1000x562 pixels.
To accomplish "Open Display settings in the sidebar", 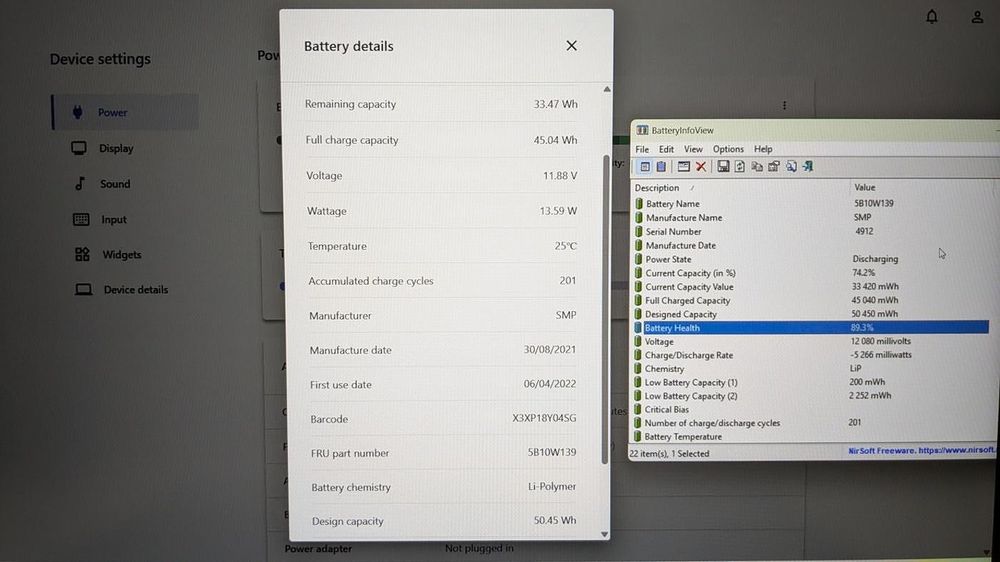I will coord(102,148).
